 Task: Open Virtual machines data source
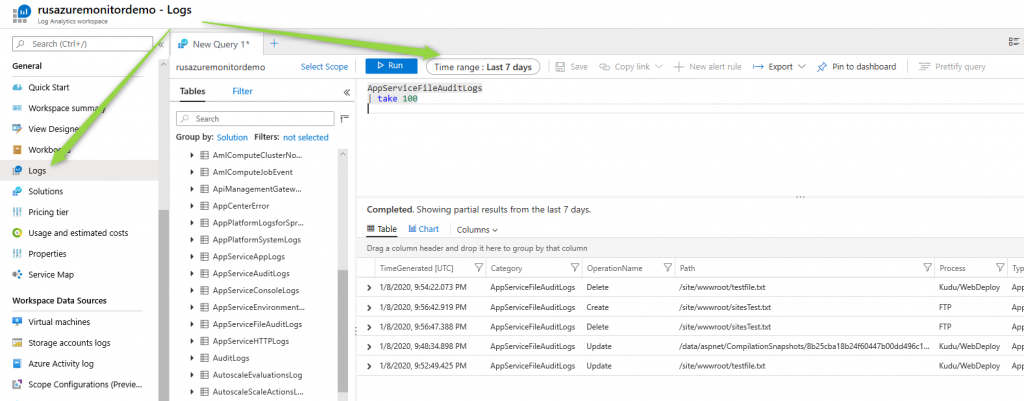click(59, 322)
